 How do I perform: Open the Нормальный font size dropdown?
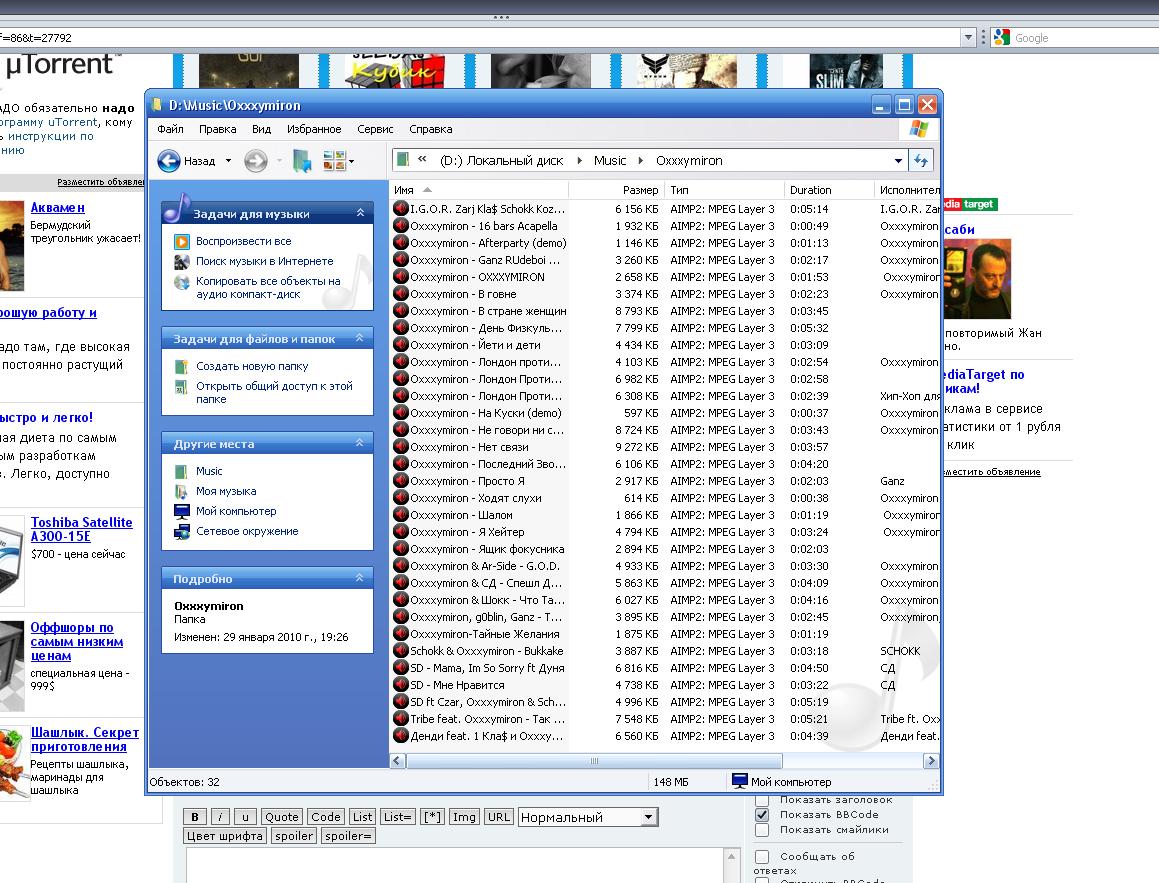pos(648,817)
